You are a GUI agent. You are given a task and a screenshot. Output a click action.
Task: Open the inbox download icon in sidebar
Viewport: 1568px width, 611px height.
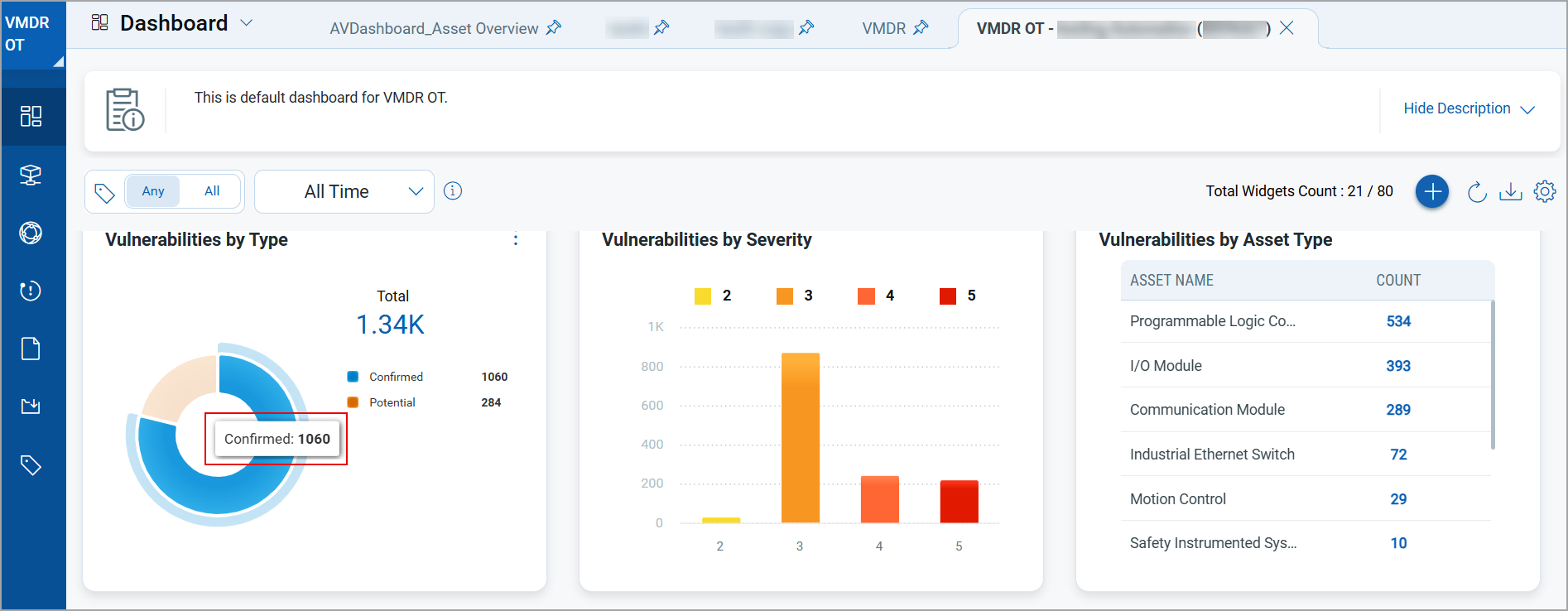[31, 407]
